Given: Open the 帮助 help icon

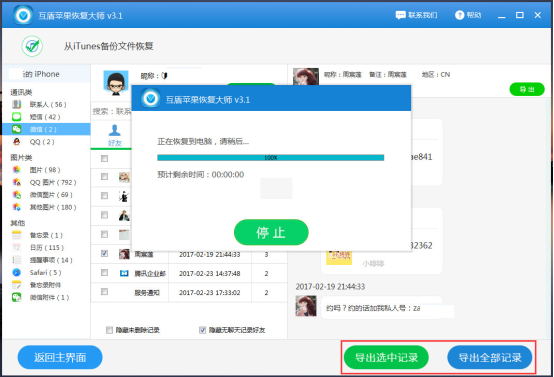Looking at the screenshot, I should [459, 15].
